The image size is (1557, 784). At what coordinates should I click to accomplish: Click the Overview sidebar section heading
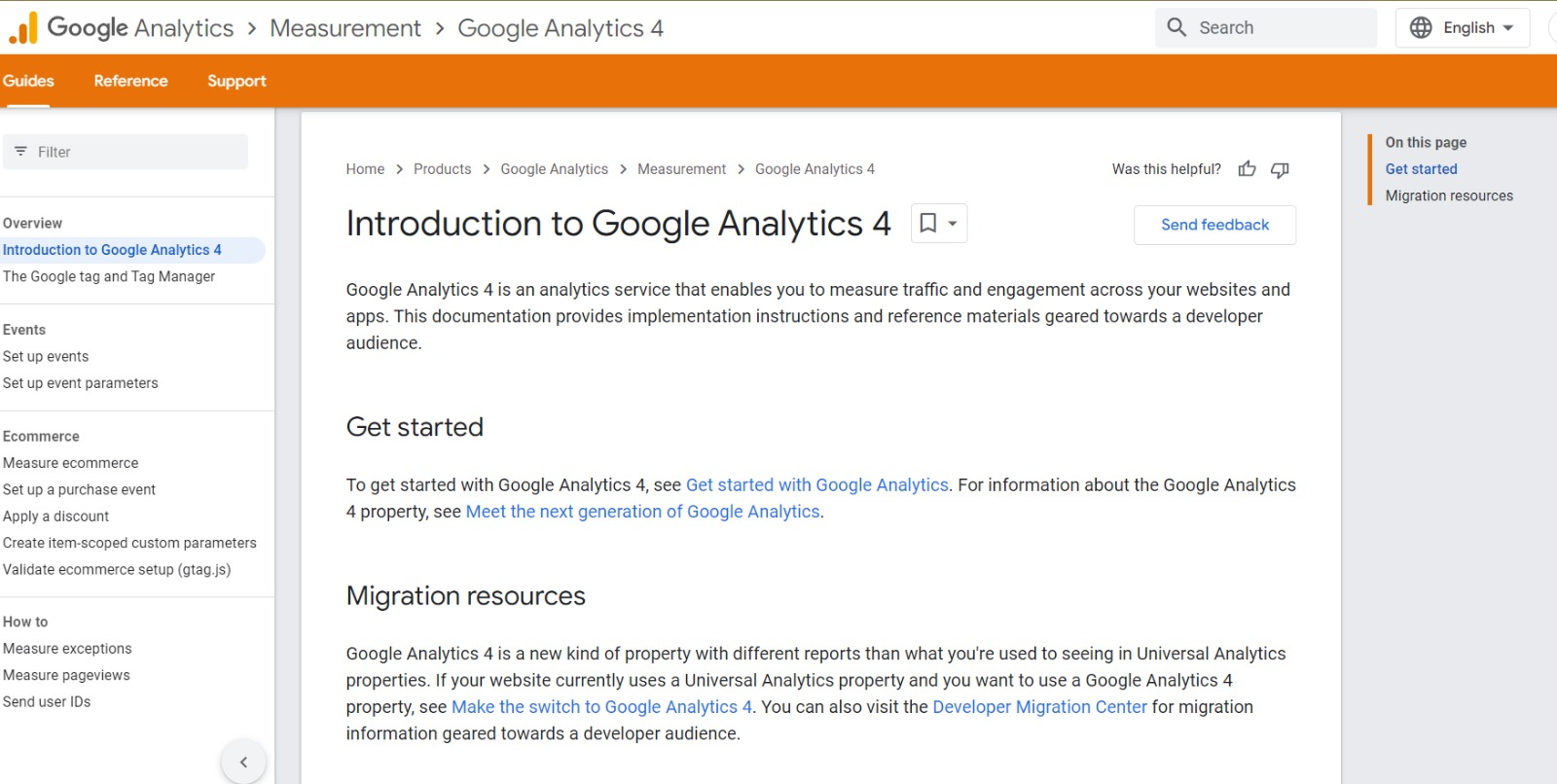(32, 223)
